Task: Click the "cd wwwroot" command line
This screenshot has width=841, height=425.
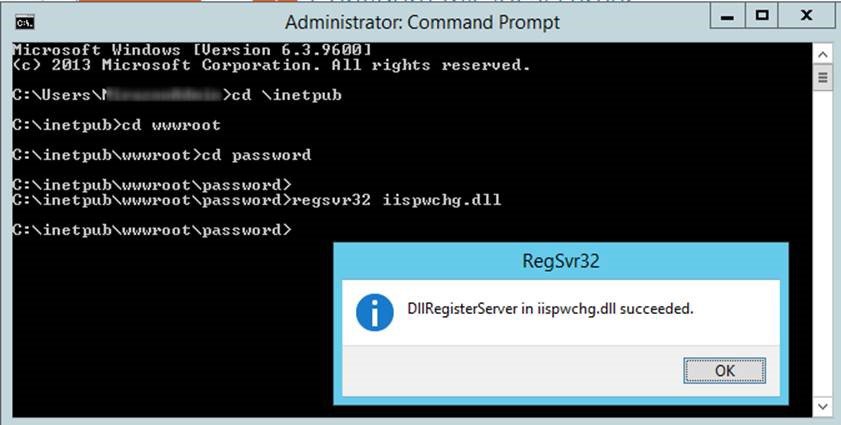Action: click(x=116, y=125)
